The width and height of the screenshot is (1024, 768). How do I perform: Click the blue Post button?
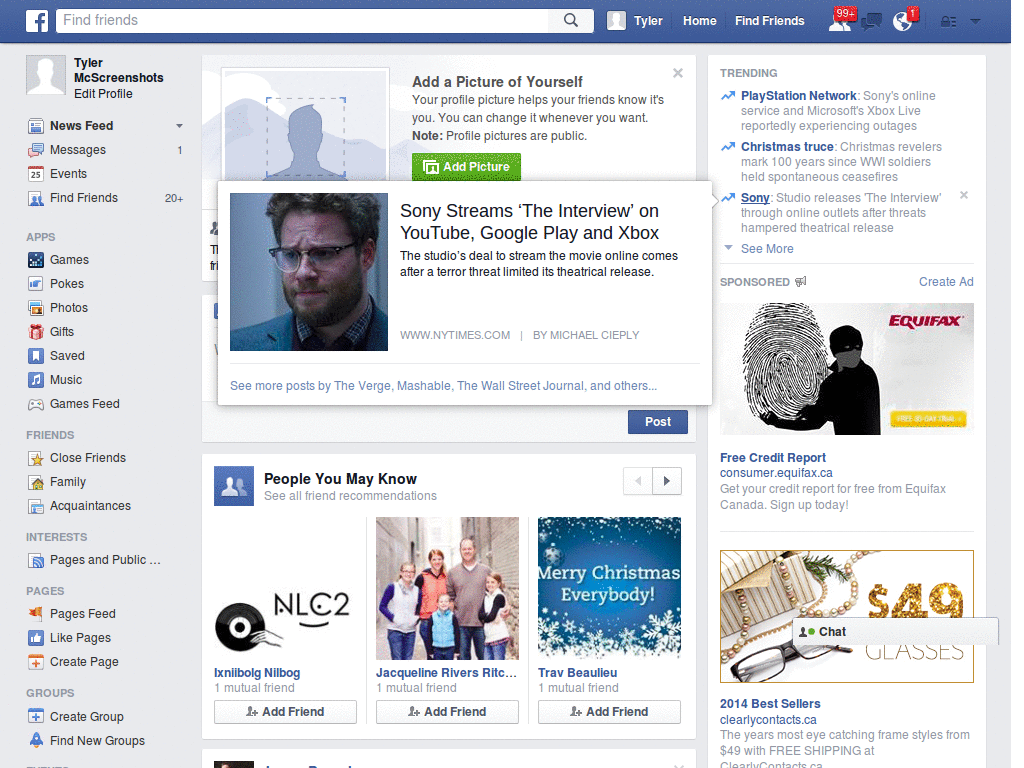(658, 422)
